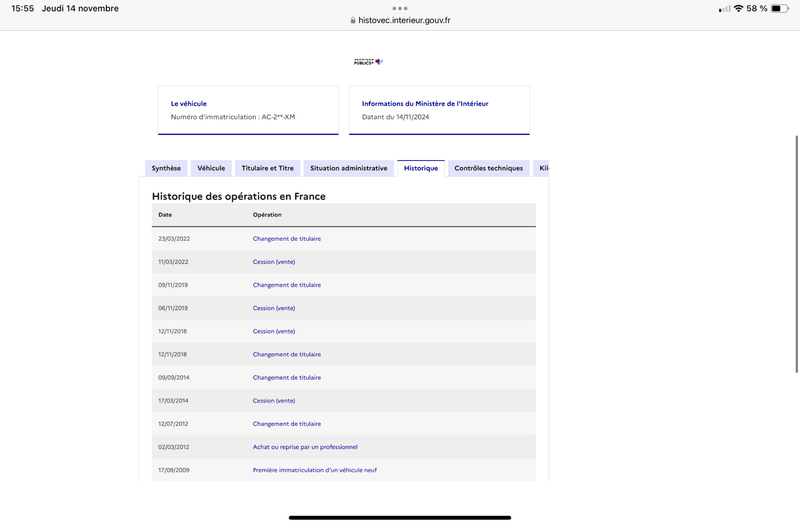Open the Contrôles techniques tab
This screenshot has width=800, height=525.
(488, 168)
